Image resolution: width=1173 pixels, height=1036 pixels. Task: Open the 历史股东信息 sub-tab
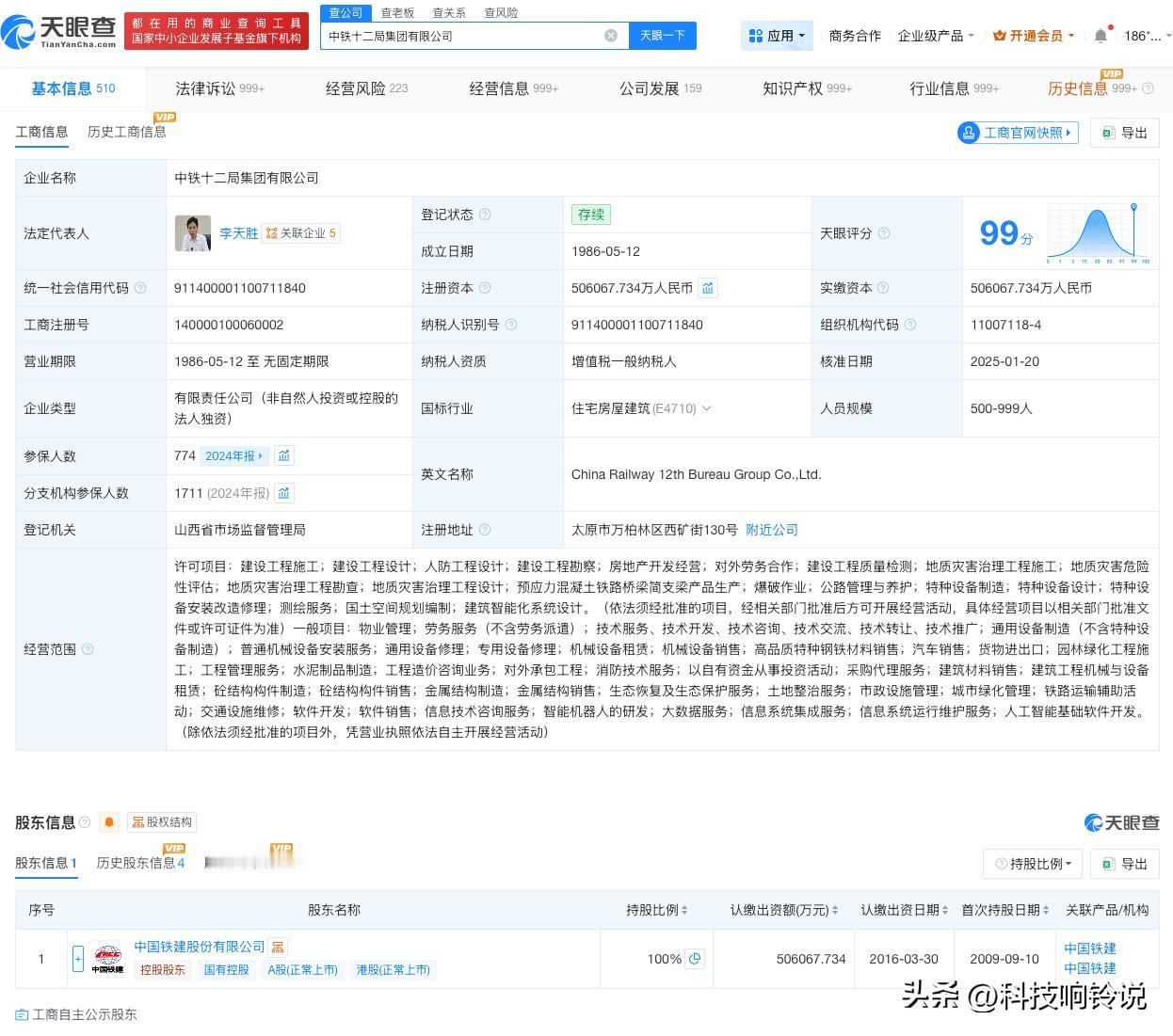tap(141, 863)
